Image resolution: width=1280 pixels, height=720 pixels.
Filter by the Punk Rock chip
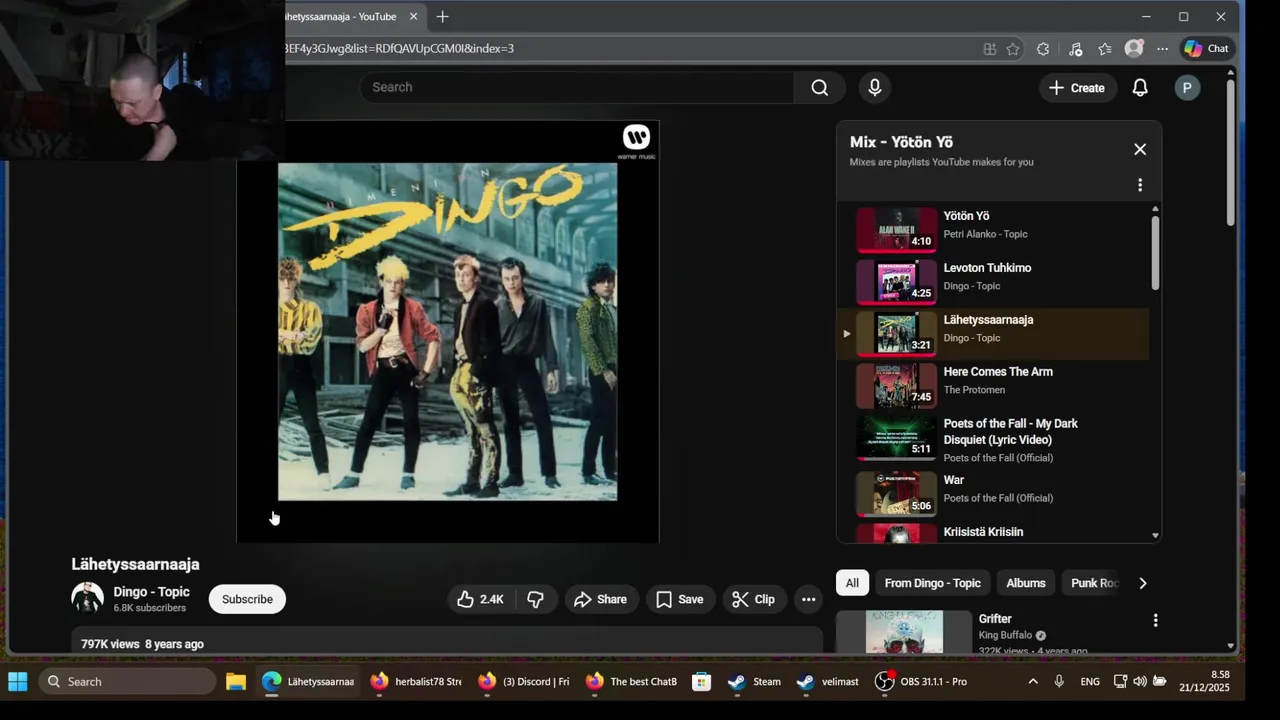1092,583
